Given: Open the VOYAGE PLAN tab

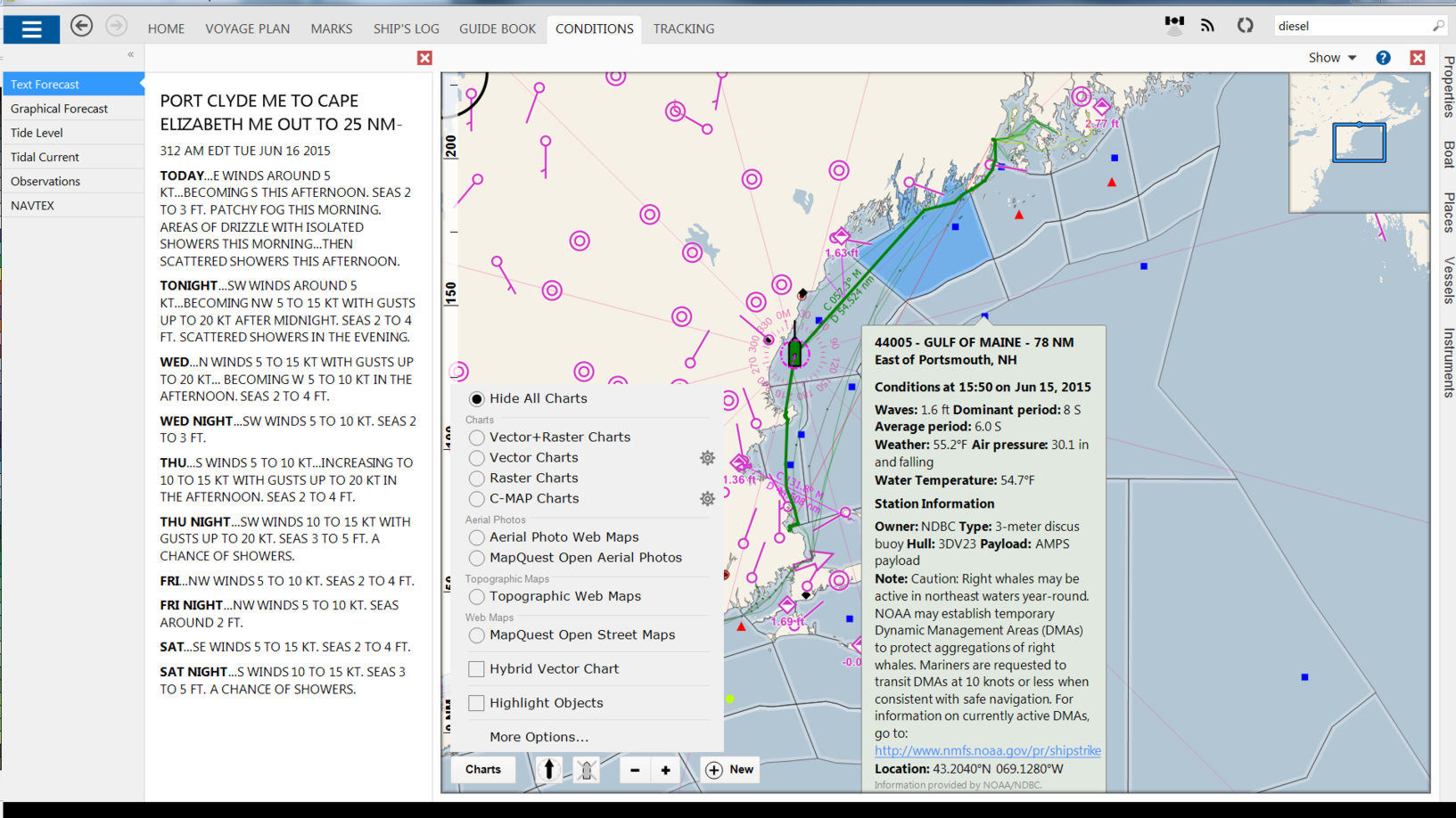Looking at the screenshot, I should 247,29.
